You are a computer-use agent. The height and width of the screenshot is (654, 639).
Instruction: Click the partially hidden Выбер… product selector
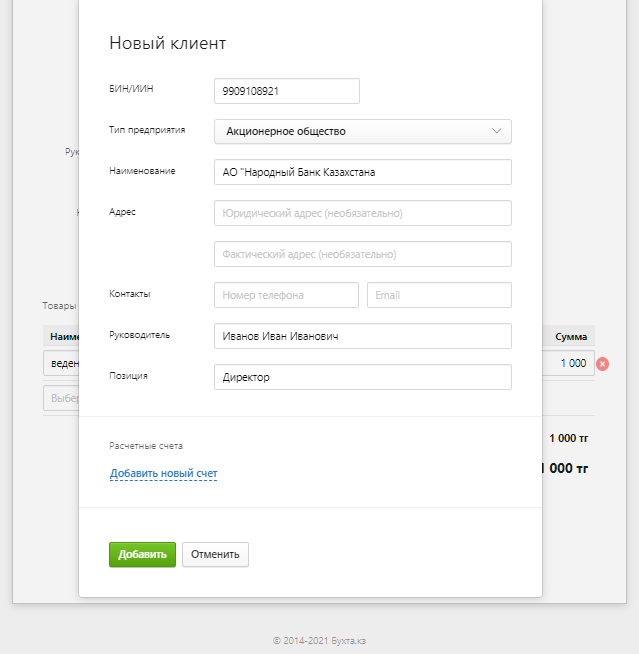(61, 398)
